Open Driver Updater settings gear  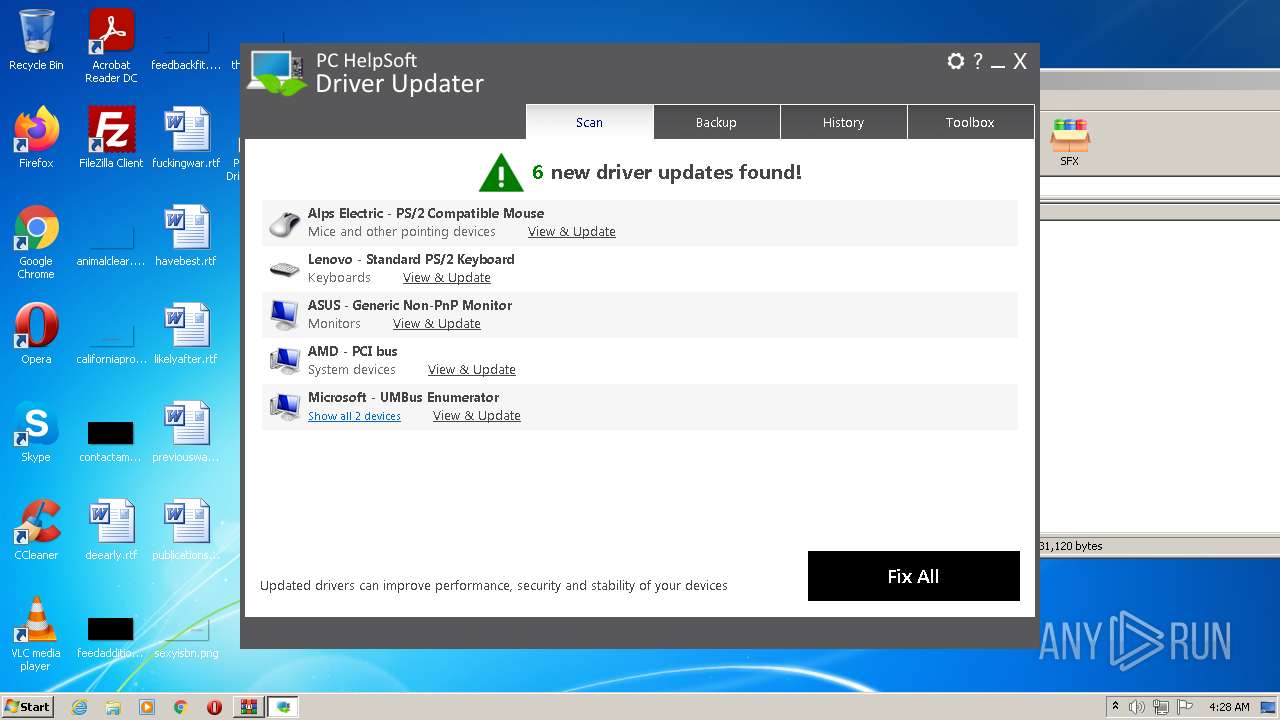[x=955, y=61]
